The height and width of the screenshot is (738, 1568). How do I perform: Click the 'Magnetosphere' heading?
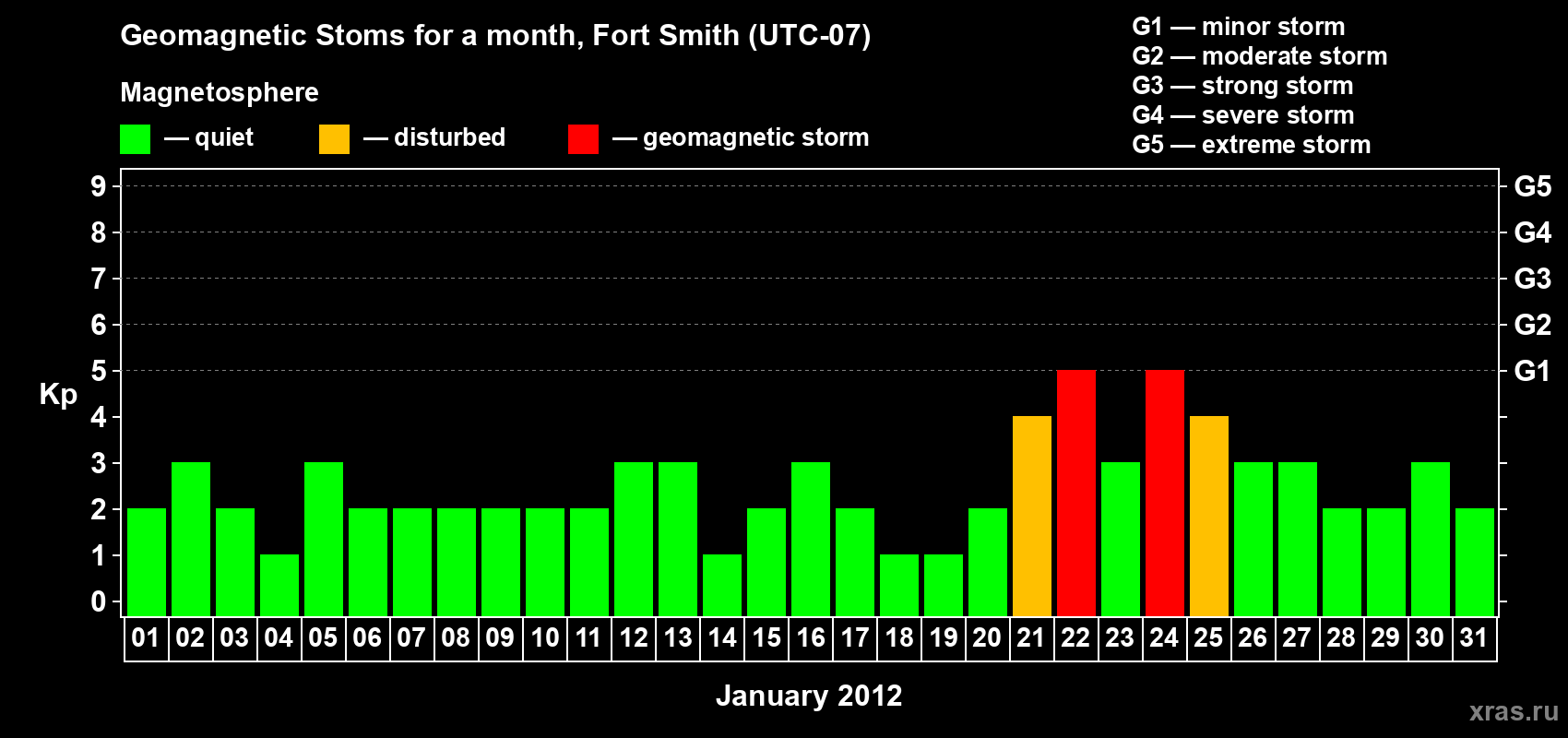pos(220,92)
